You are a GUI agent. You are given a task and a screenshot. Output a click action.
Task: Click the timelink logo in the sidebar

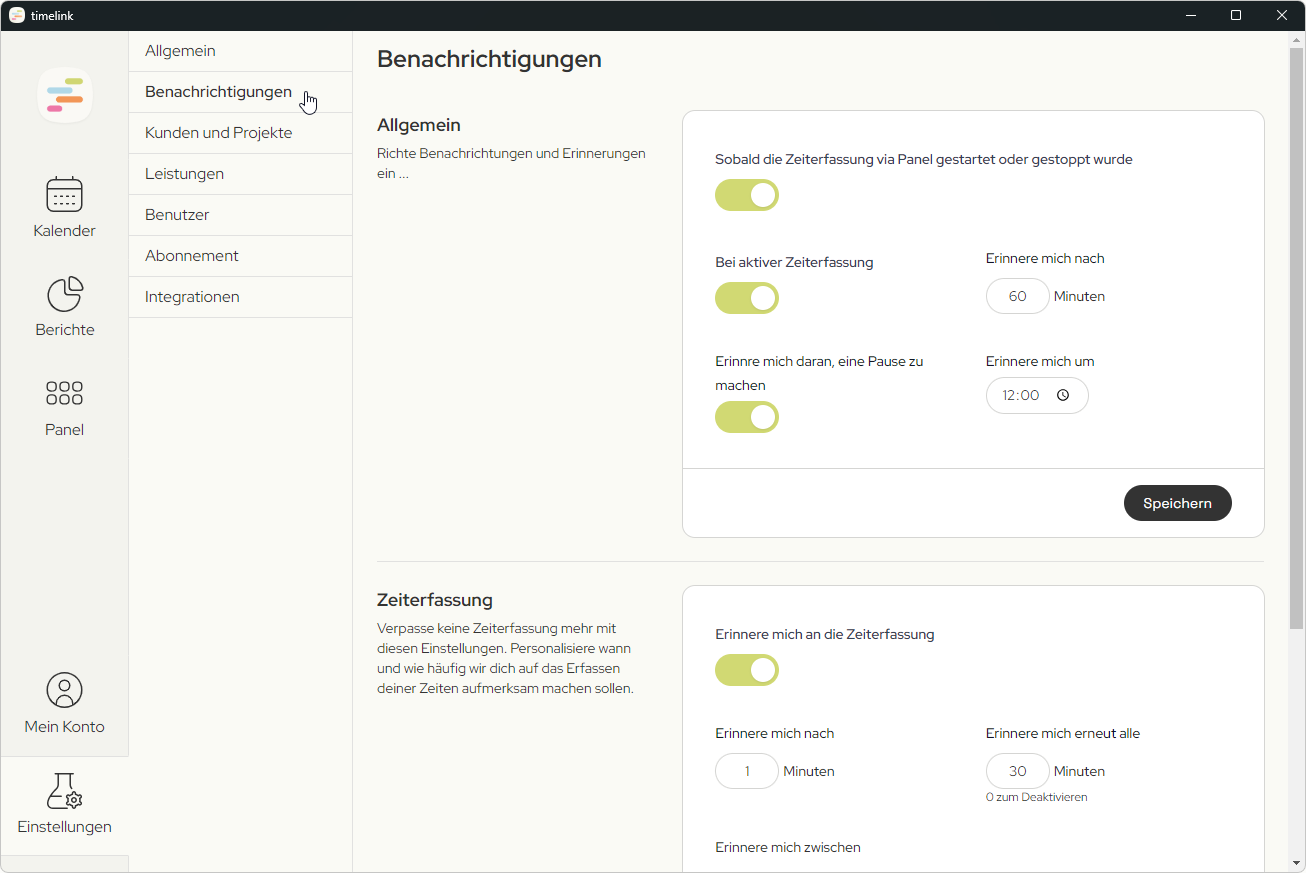(x=64, y=94)
